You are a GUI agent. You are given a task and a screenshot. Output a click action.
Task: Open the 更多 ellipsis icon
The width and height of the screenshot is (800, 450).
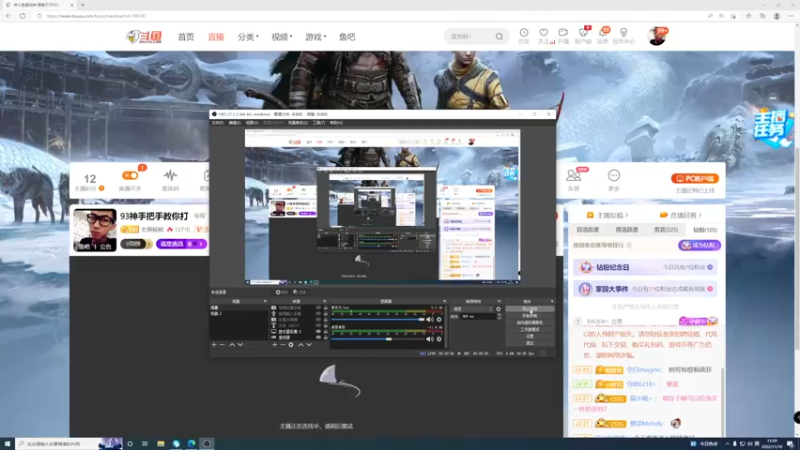click(x=614, y=176)
